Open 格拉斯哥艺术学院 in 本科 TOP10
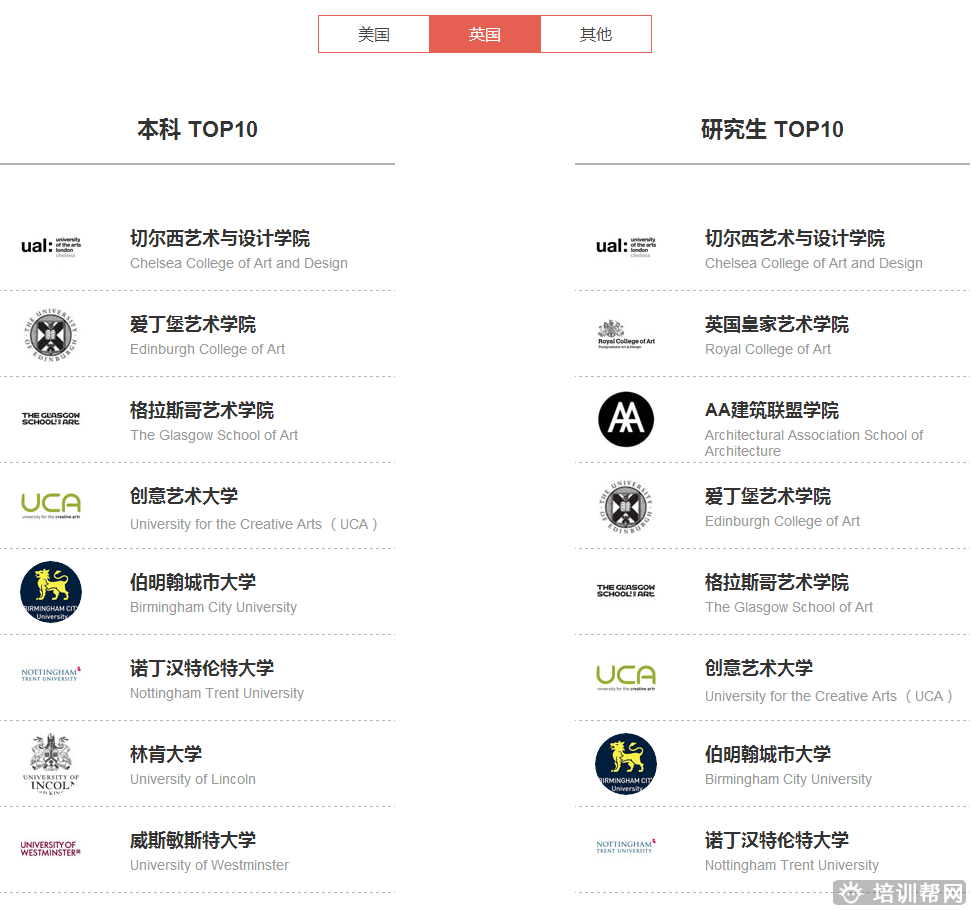 point(202,410)
